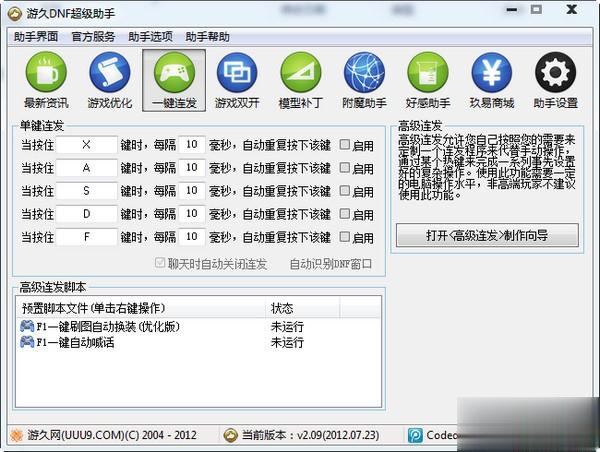Open the 助手帮助 menu
The height and width of the screenshot is (452, 600).
coord(207,37)
